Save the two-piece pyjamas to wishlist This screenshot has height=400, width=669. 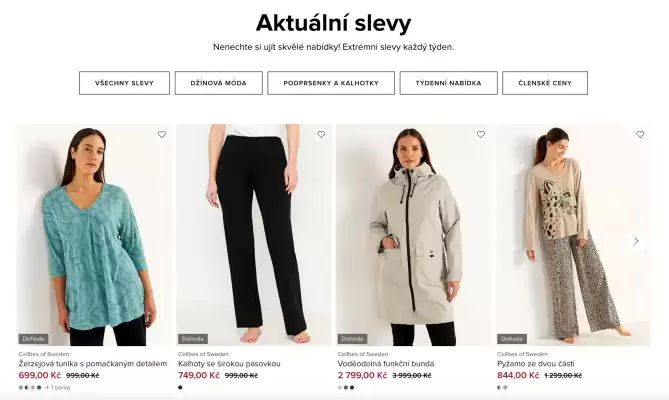pos(640,134)
